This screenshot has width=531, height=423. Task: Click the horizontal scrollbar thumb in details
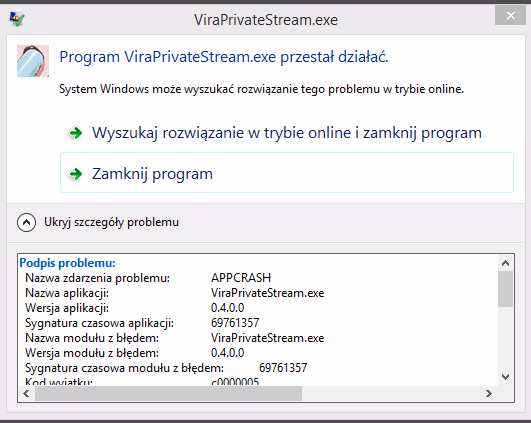click(168, 393)
